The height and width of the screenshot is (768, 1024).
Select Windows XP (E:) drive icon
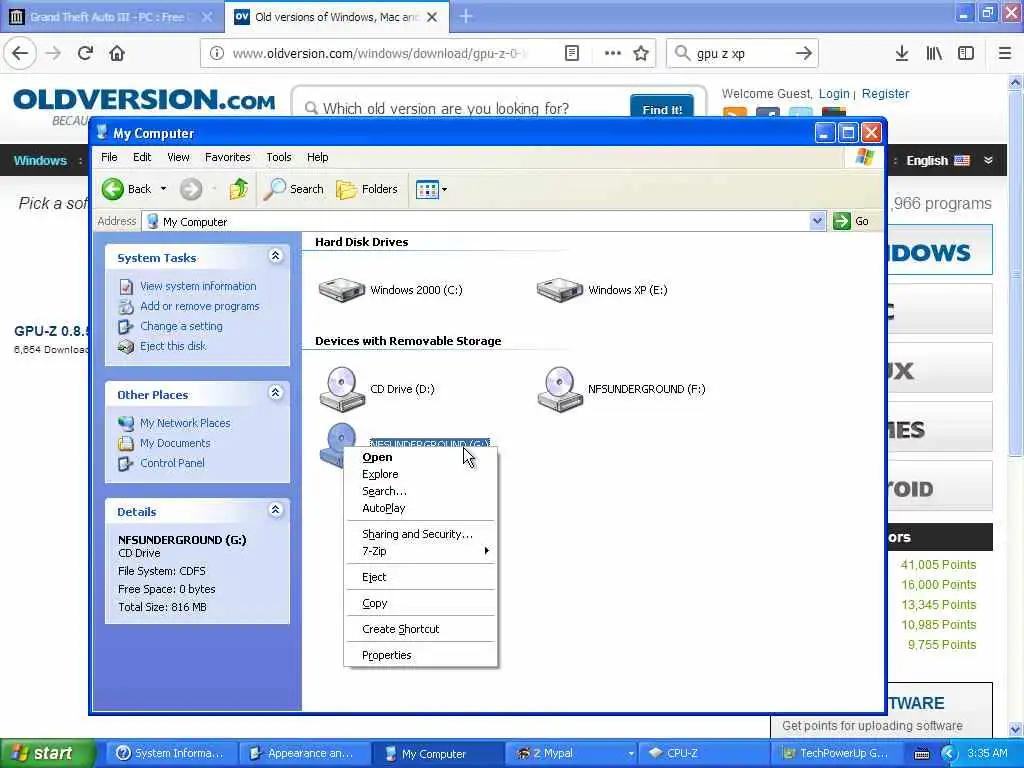pos(560,289)
